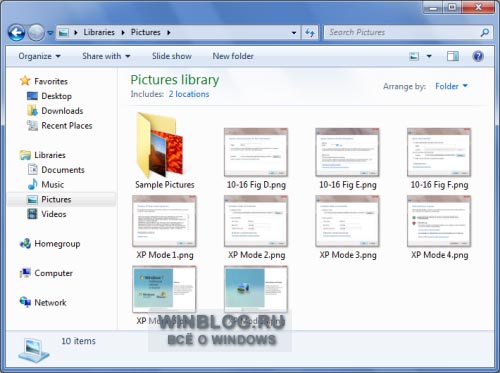Click the 10 items status text
This screenshot has width=500, height=373.
pos(78,341)
